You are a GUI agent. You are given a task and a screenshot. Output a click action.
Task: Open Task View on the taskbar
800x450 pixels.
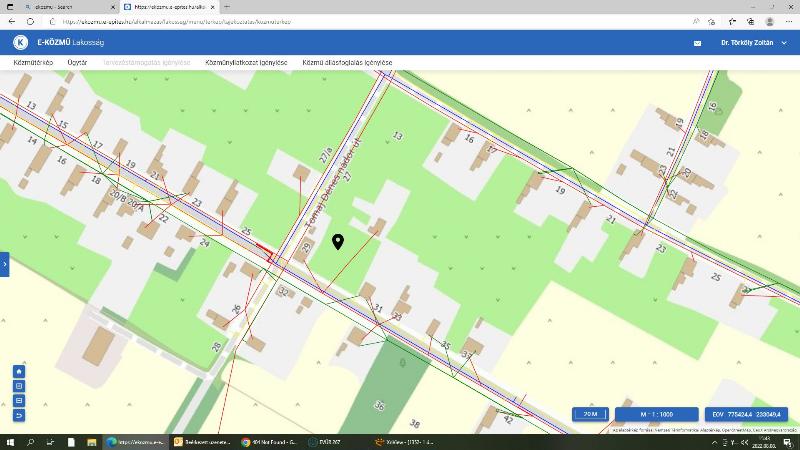tap(50, 442)
